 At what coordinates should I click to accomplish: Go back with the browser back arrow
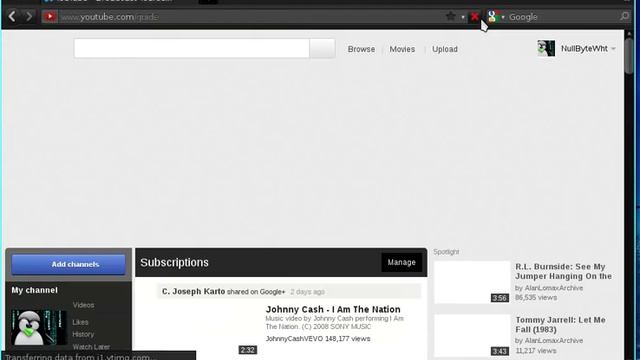[x=12, y=17]
